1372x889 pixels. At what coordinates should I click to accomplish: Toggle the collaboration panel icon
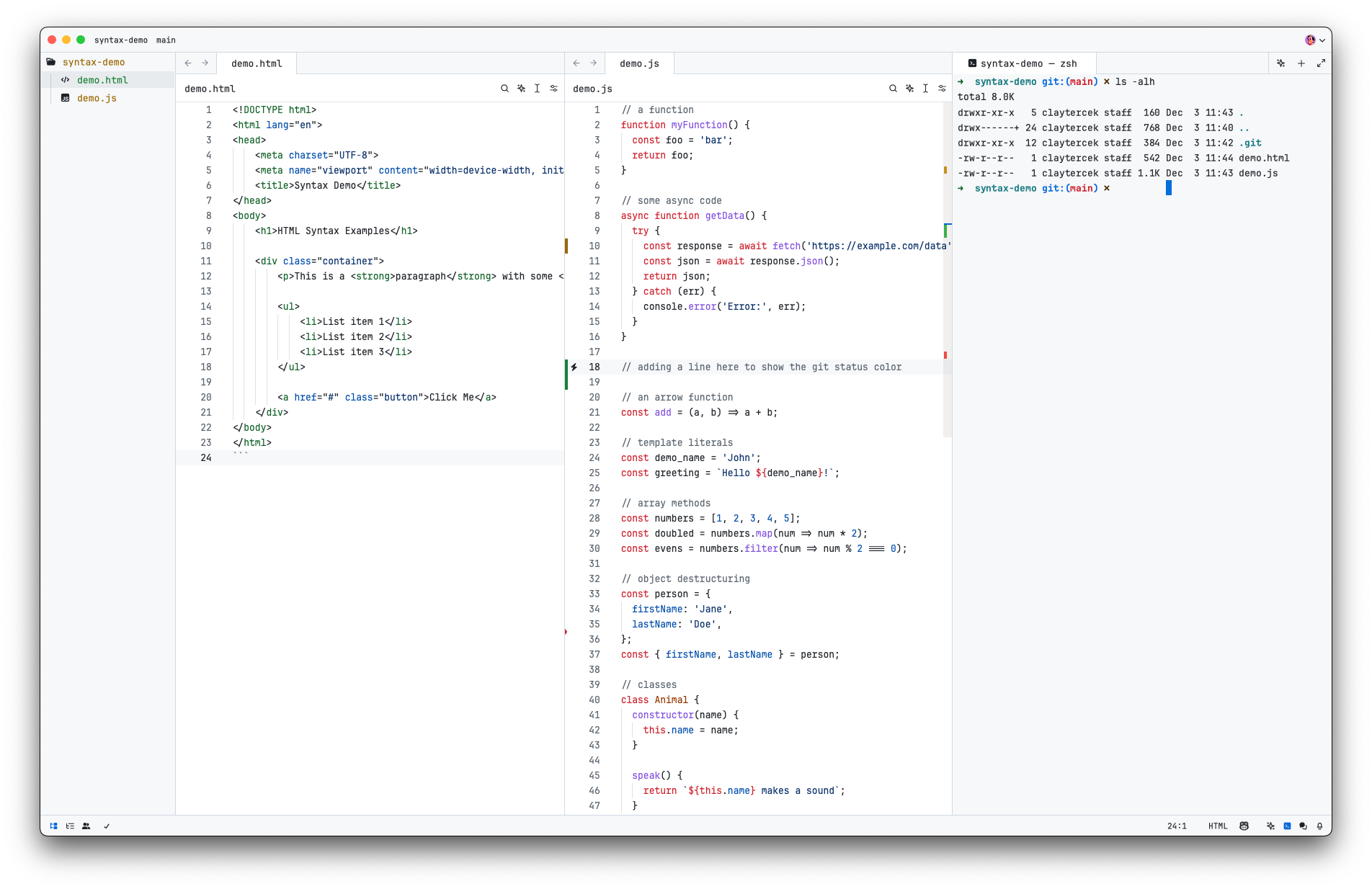pos(86,826)
